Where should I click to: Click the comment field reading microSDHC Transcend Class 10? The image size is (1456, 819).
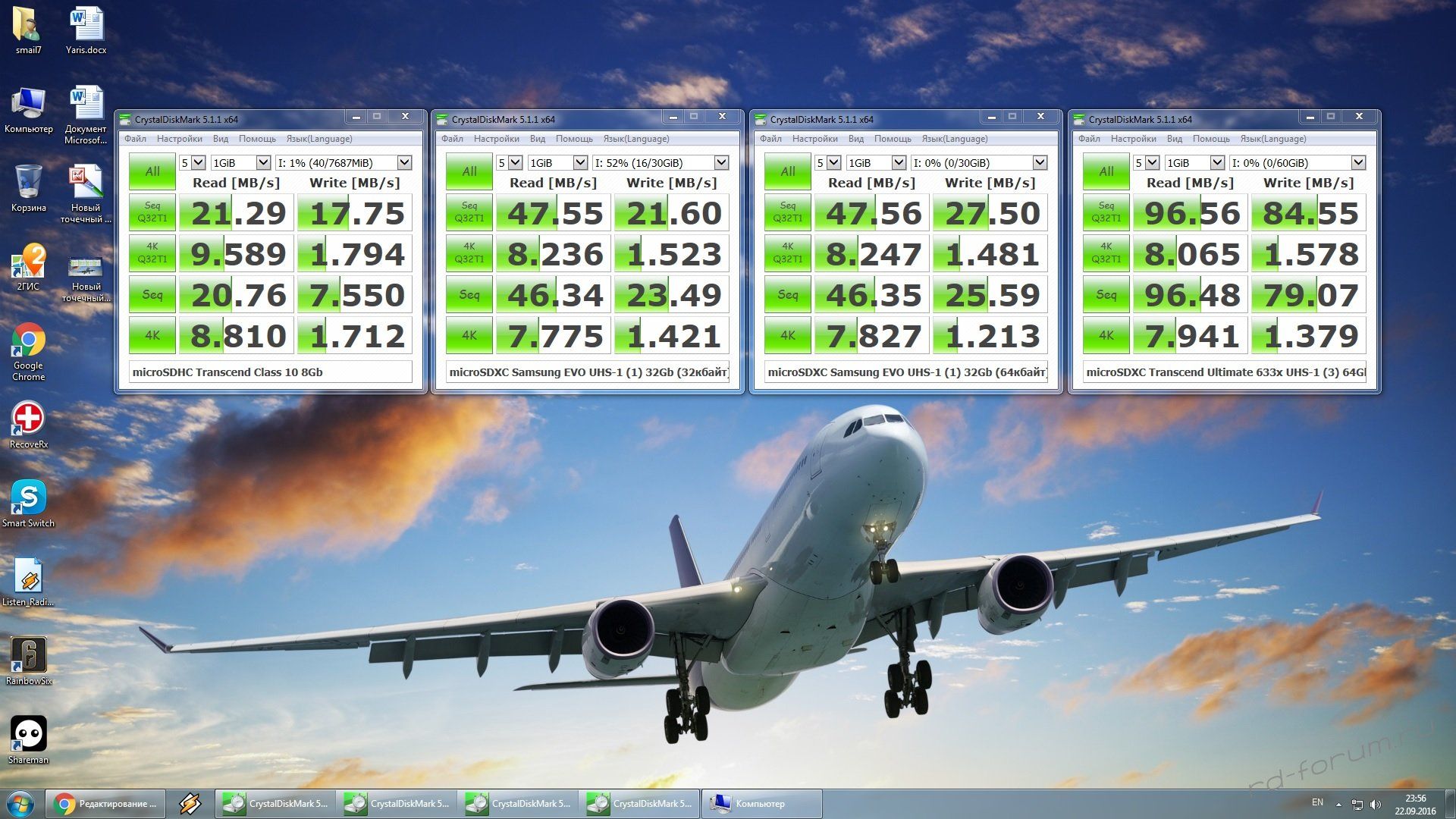point(270,372)
